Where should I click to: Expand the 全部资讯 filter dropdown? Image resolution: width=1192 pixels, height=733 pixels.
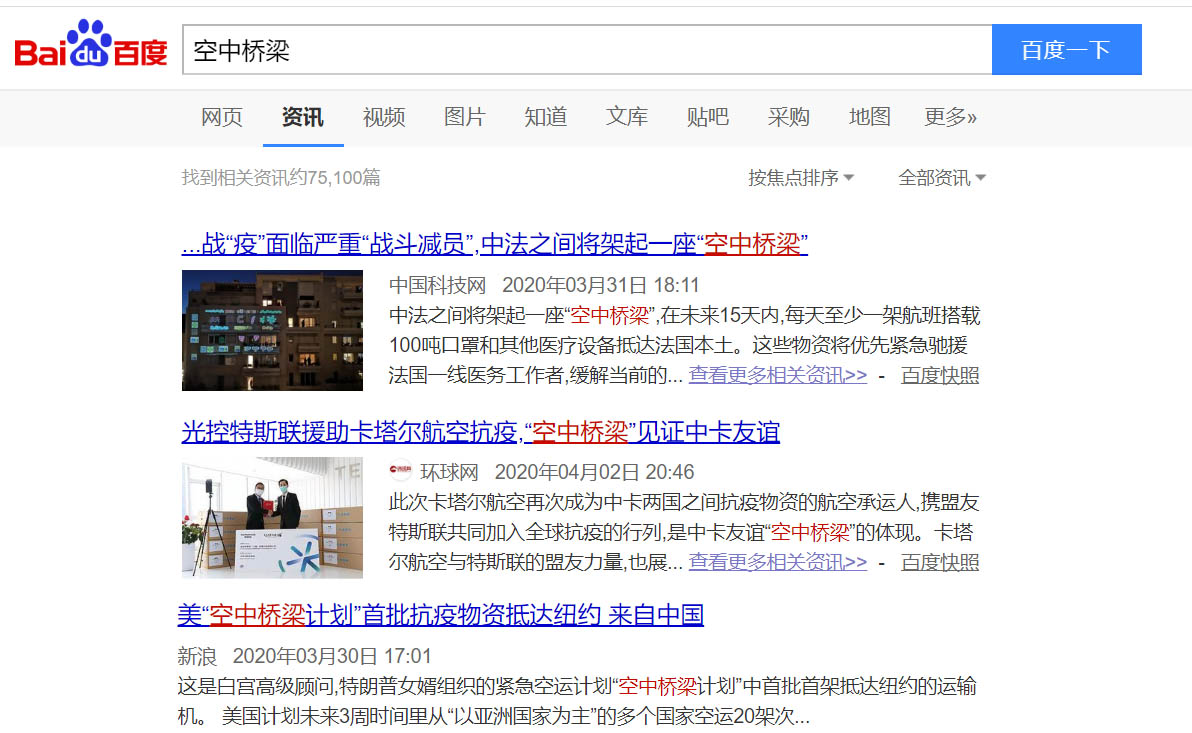942,178
